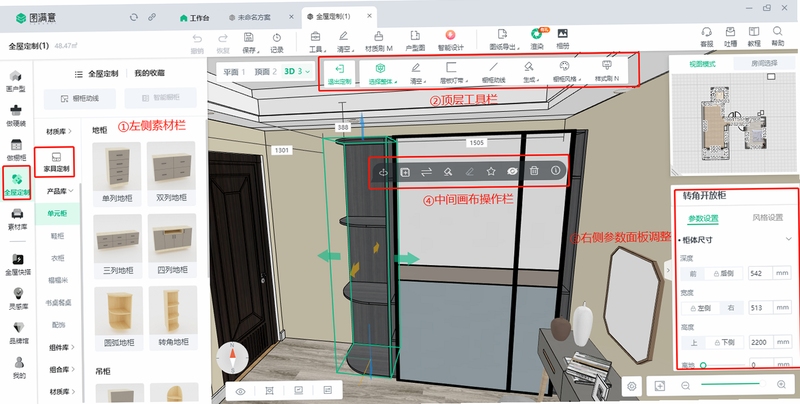Click the zoom-out magnifier icon
The height and width of the screenshot is (404, 800).
click(685, 386)
